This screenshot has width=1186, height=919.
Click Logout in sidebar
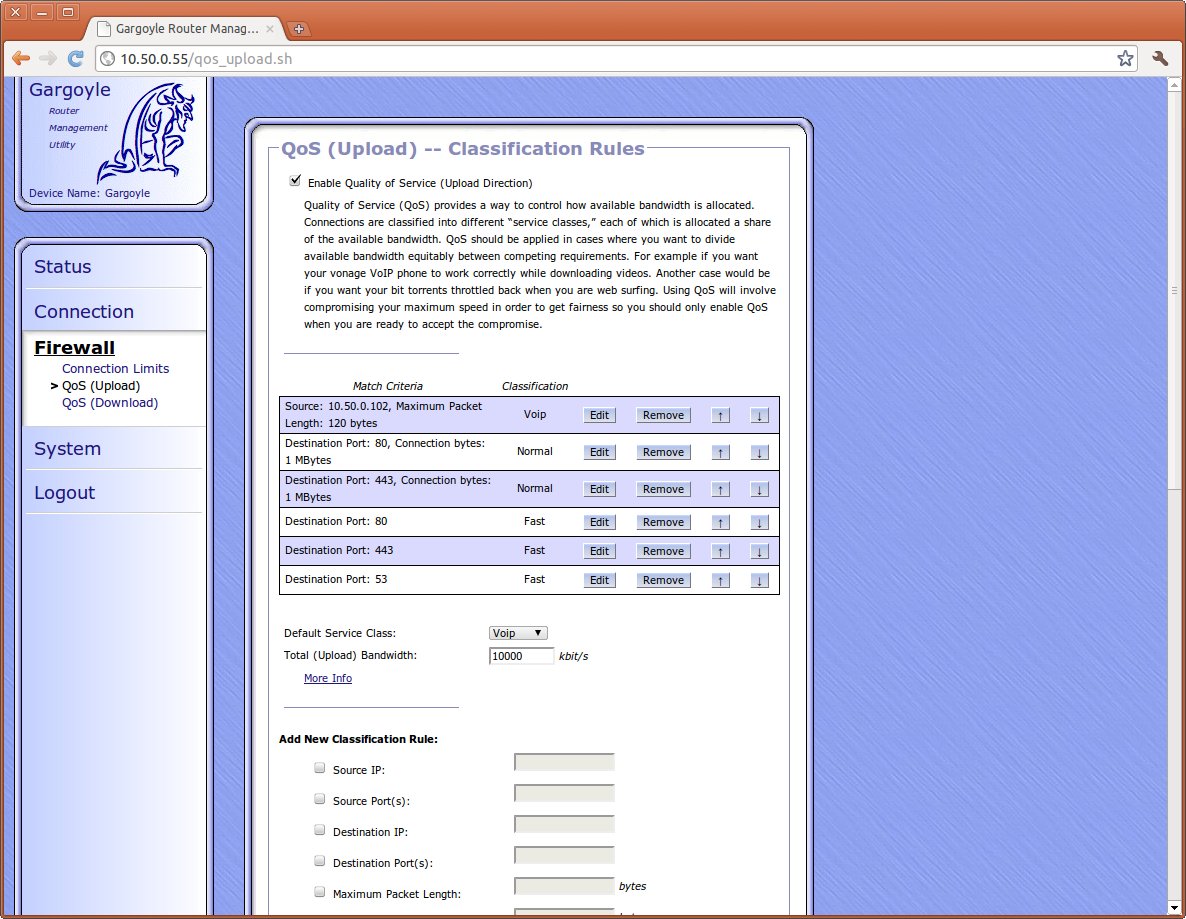pyautogui.click(x=64, y=492)
